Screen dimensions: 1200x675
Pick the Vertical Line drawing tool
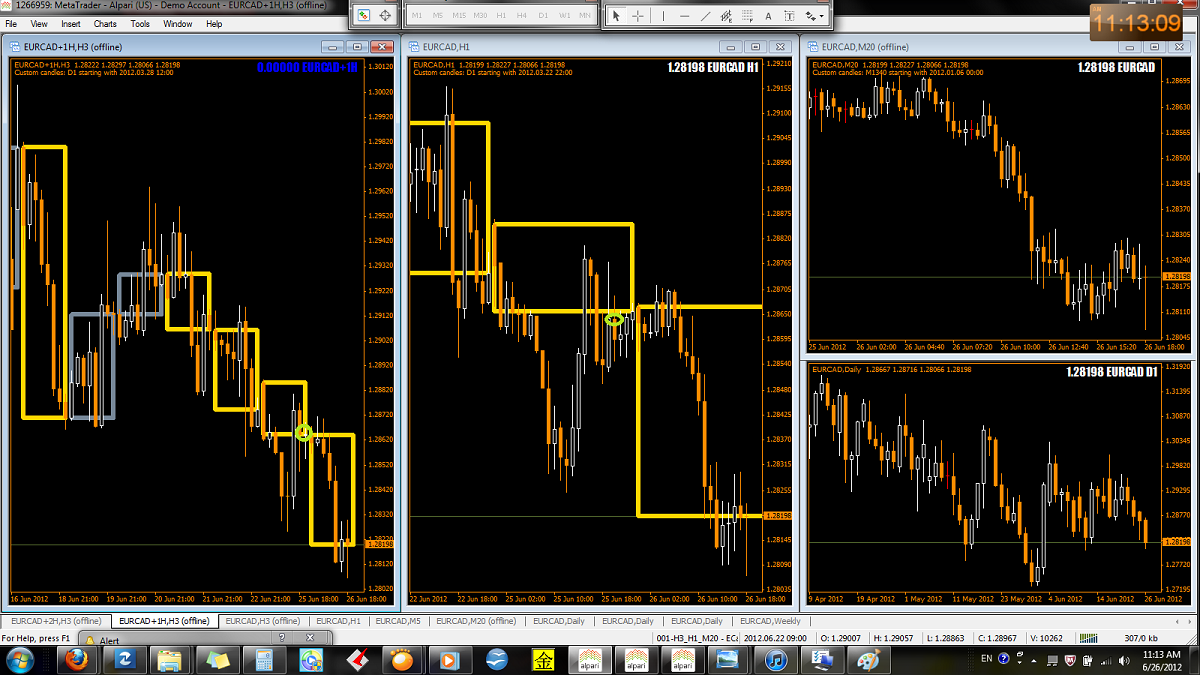(x=662, y=16)
